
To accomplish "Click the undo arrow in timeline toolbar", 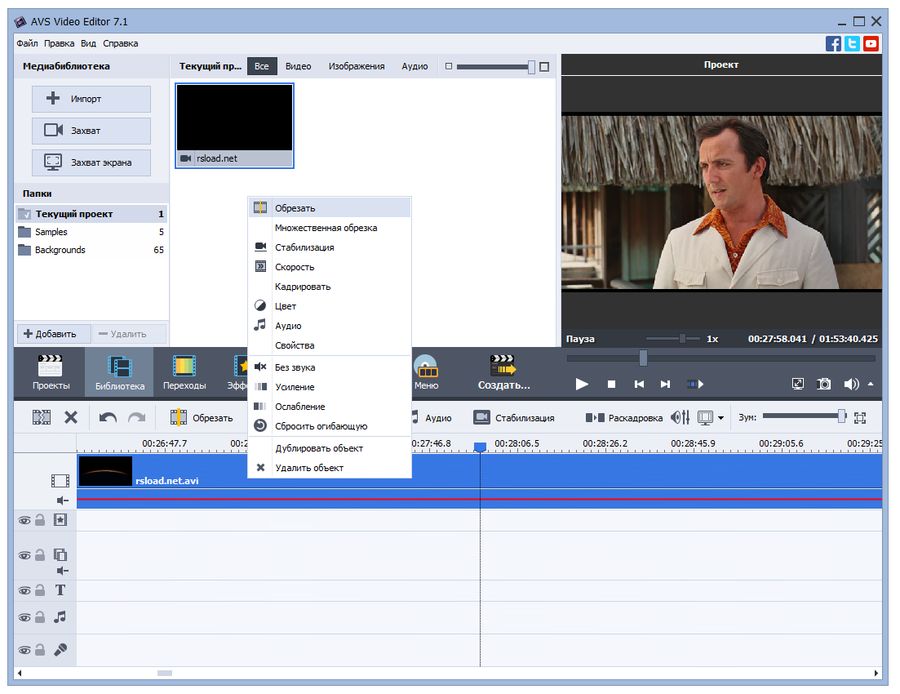I will pyautogui.click(x=107, y=417).
